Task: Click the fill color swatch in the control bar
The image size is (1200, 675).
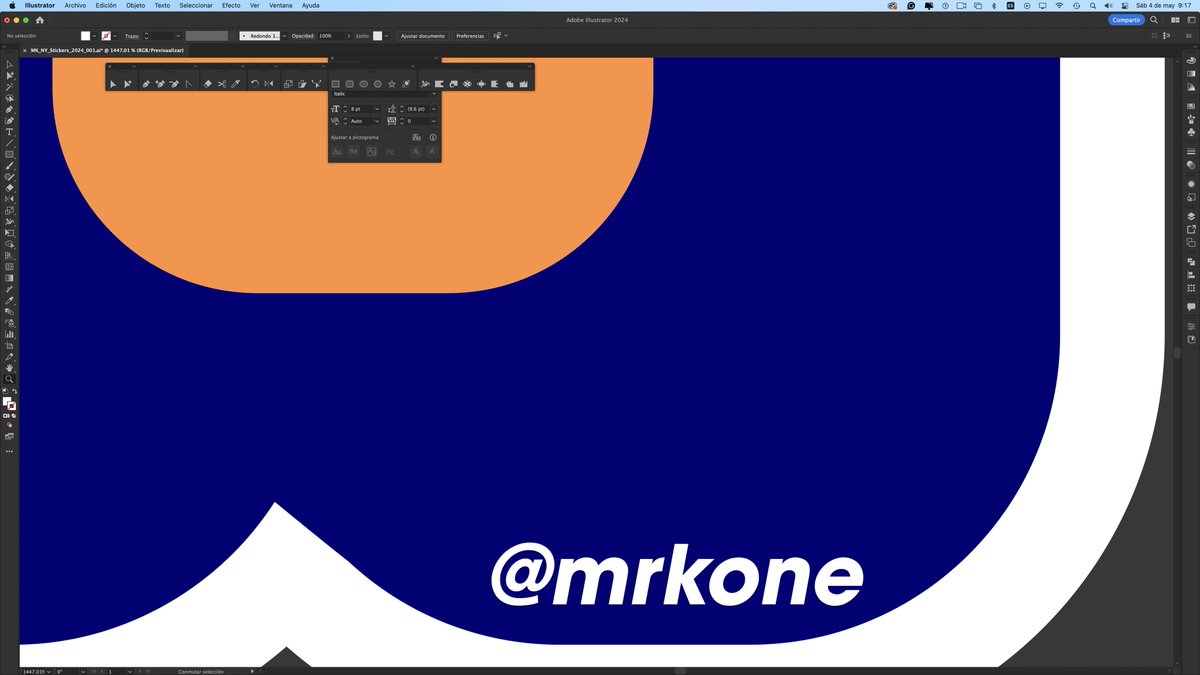Action: pos(86,36)
